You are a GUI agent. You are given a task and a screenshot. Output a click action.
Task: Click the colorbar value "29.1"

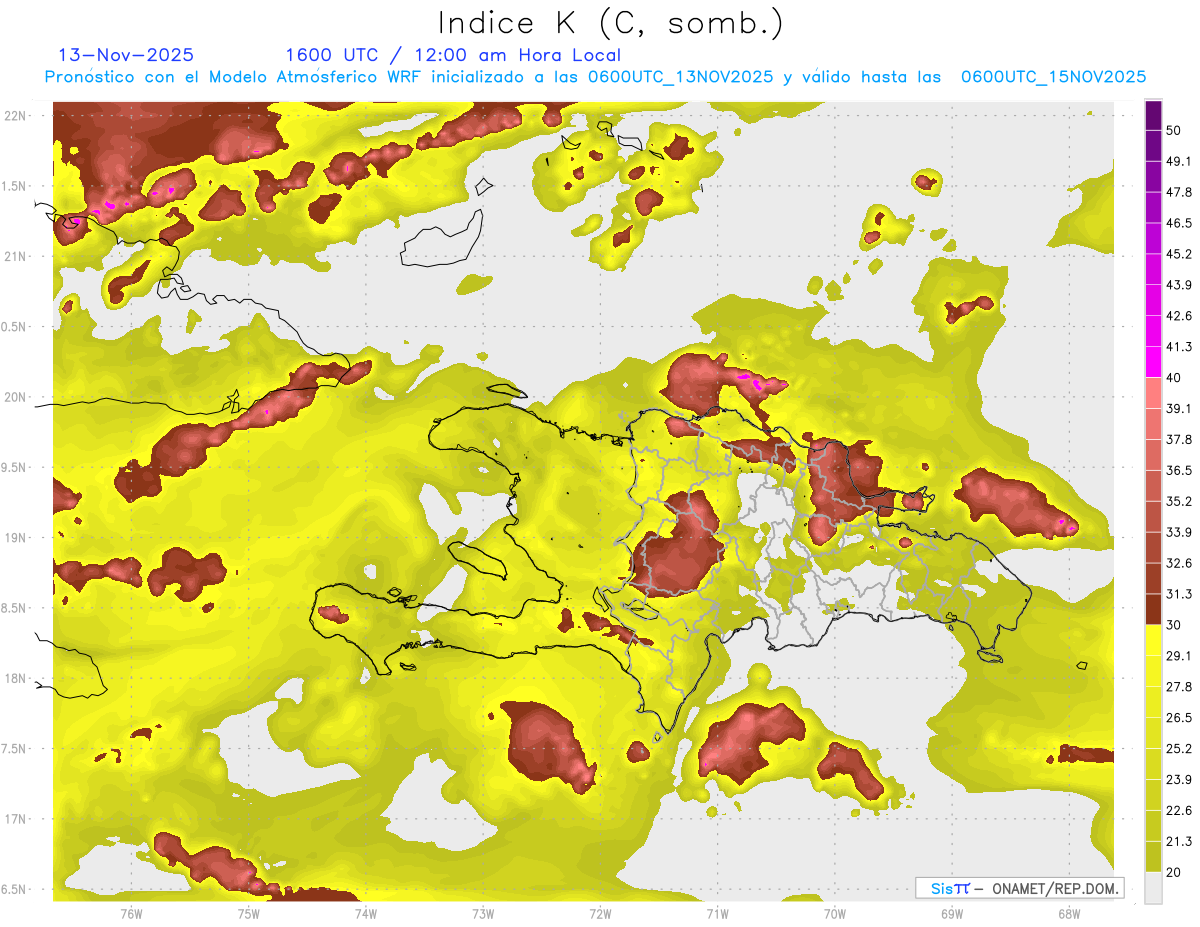(x=1179, y=656)
